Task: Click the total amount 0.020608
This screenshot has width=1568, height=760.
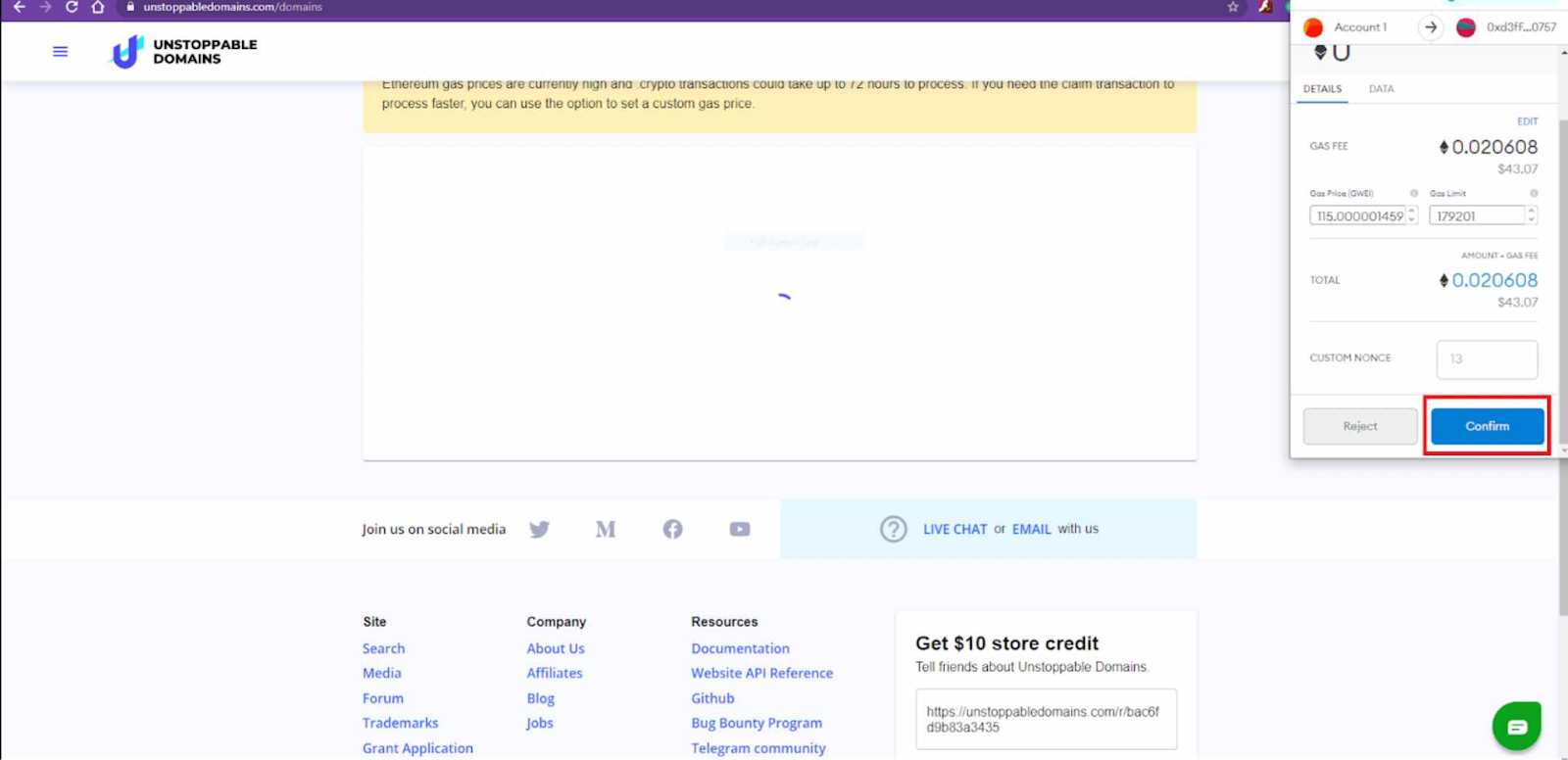Action: tap(1494, 280)
